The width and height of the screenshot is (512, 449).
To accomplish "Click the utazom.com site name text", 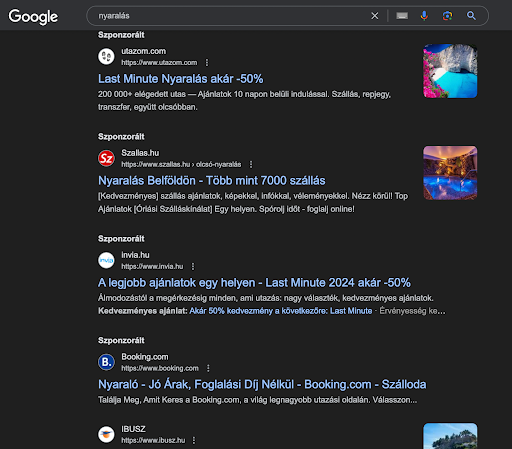I will [144, 51].
